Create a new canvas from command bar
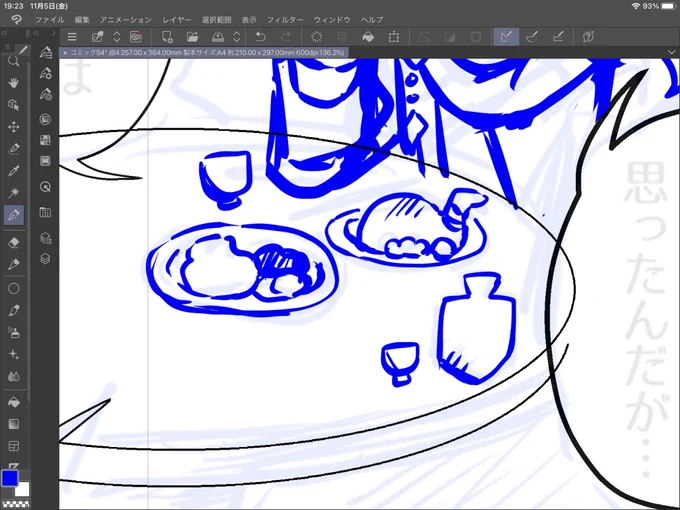680x510 pixels. (x=167, y=37)
